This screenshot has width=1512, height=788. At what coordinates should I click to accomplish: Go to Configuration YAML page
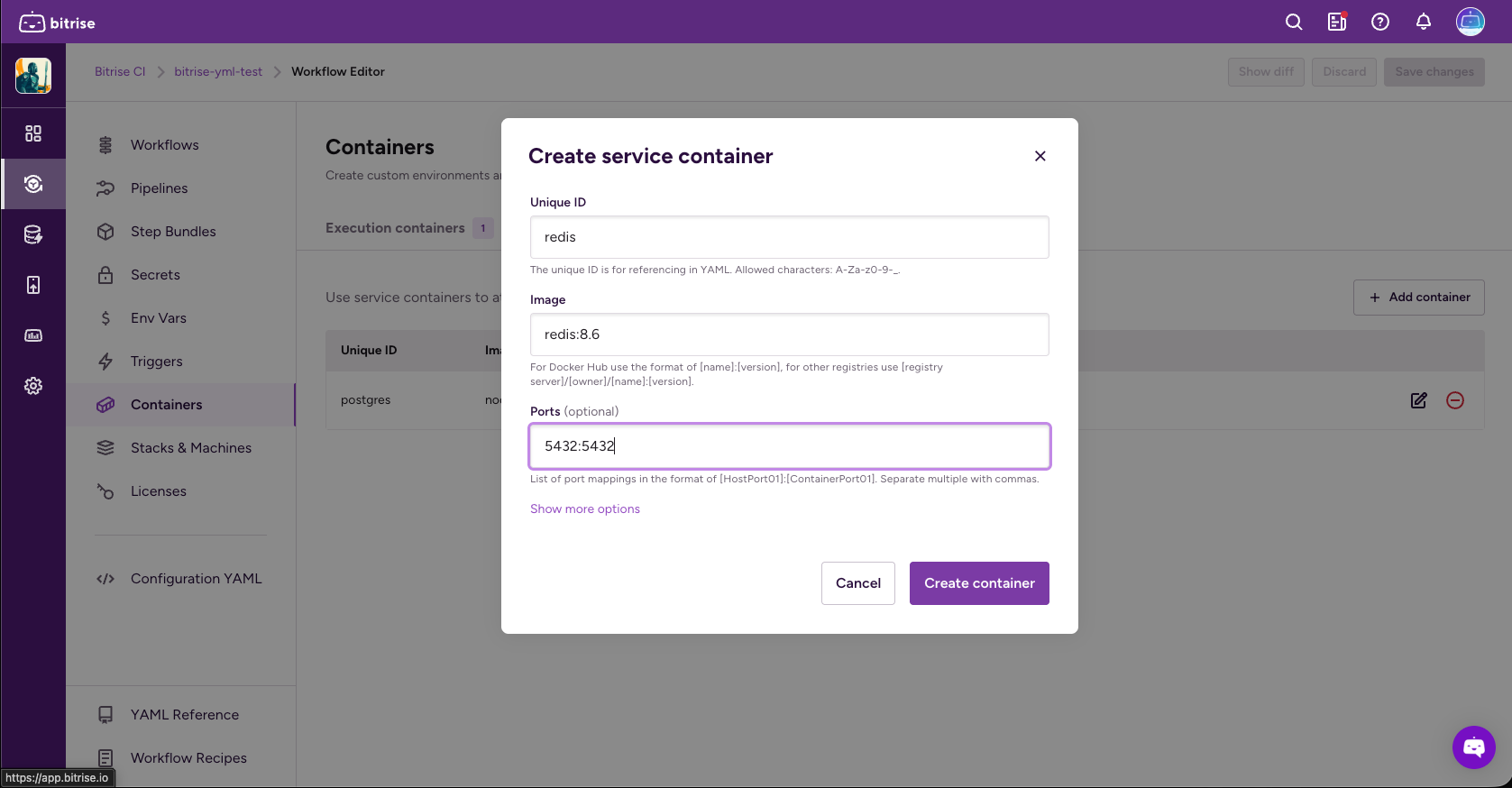point(196,579)
